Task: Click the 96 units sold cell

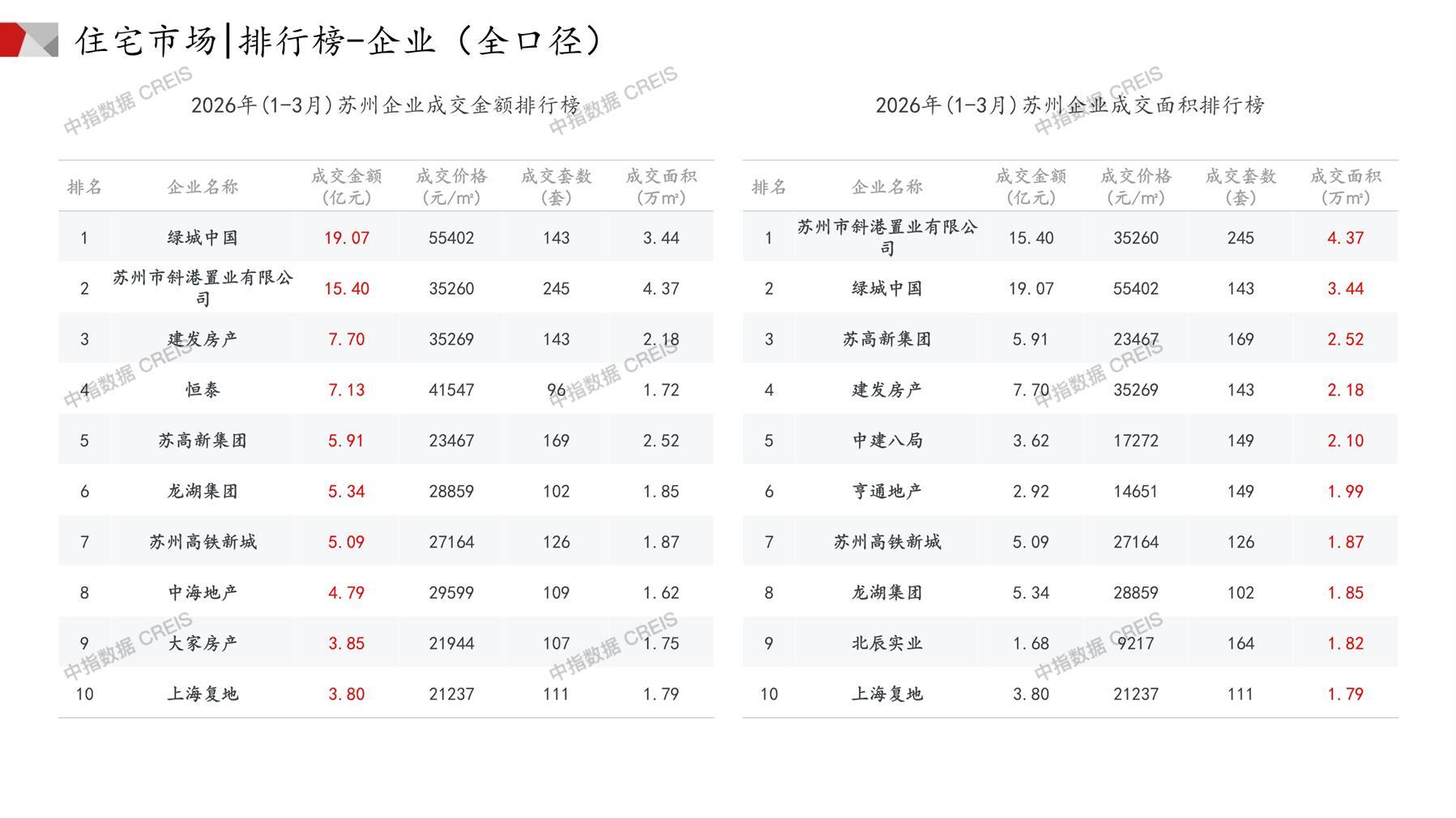Action: click(x=556, y=390)
